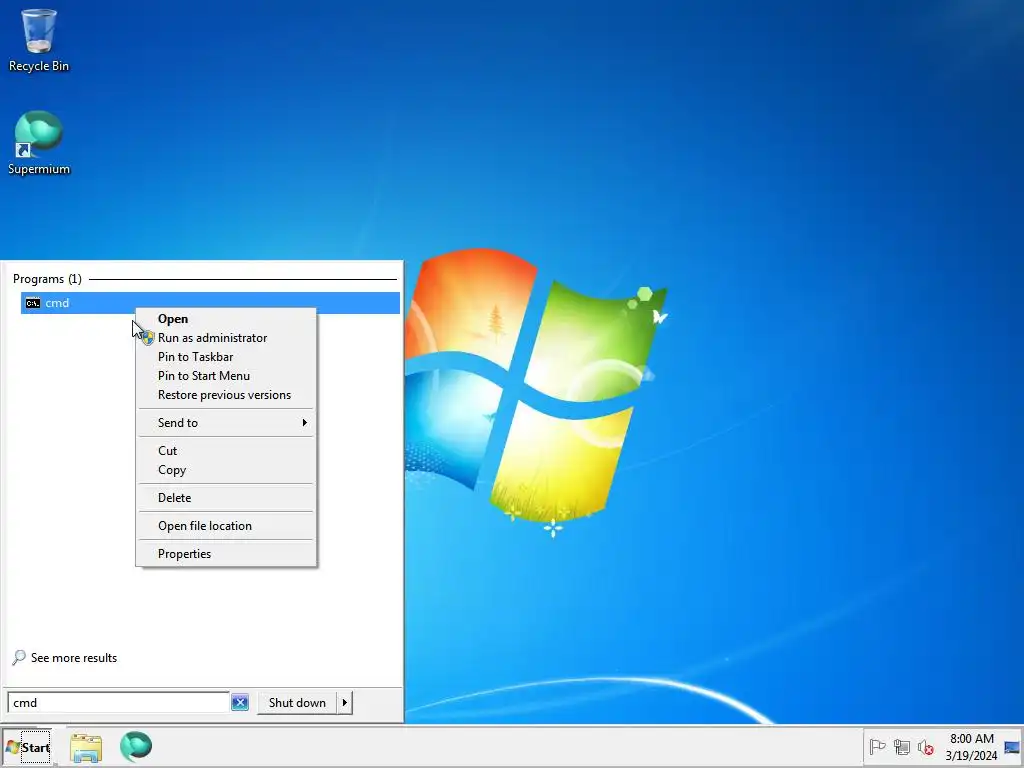
Task: Click the magnifier icon beside See more results
Action: [19, 657]
